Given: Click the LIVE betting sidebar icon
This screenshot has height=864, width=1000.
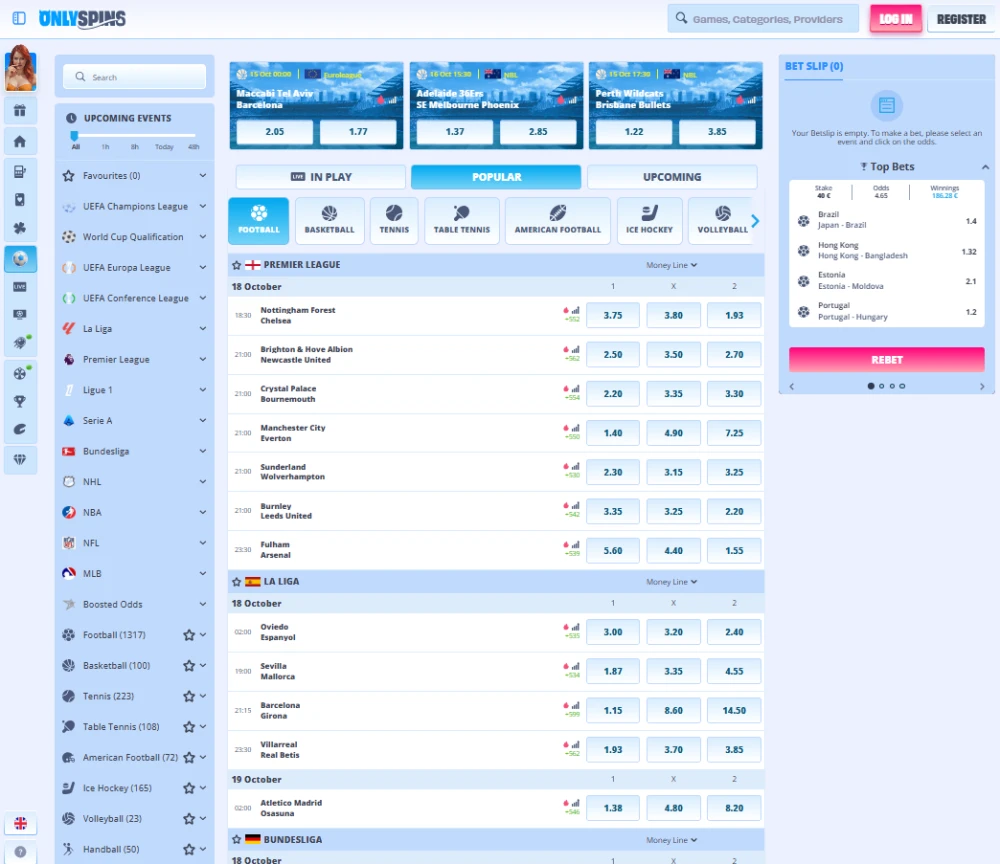Looking at the screenshot, I should click(x=20, y=287).
